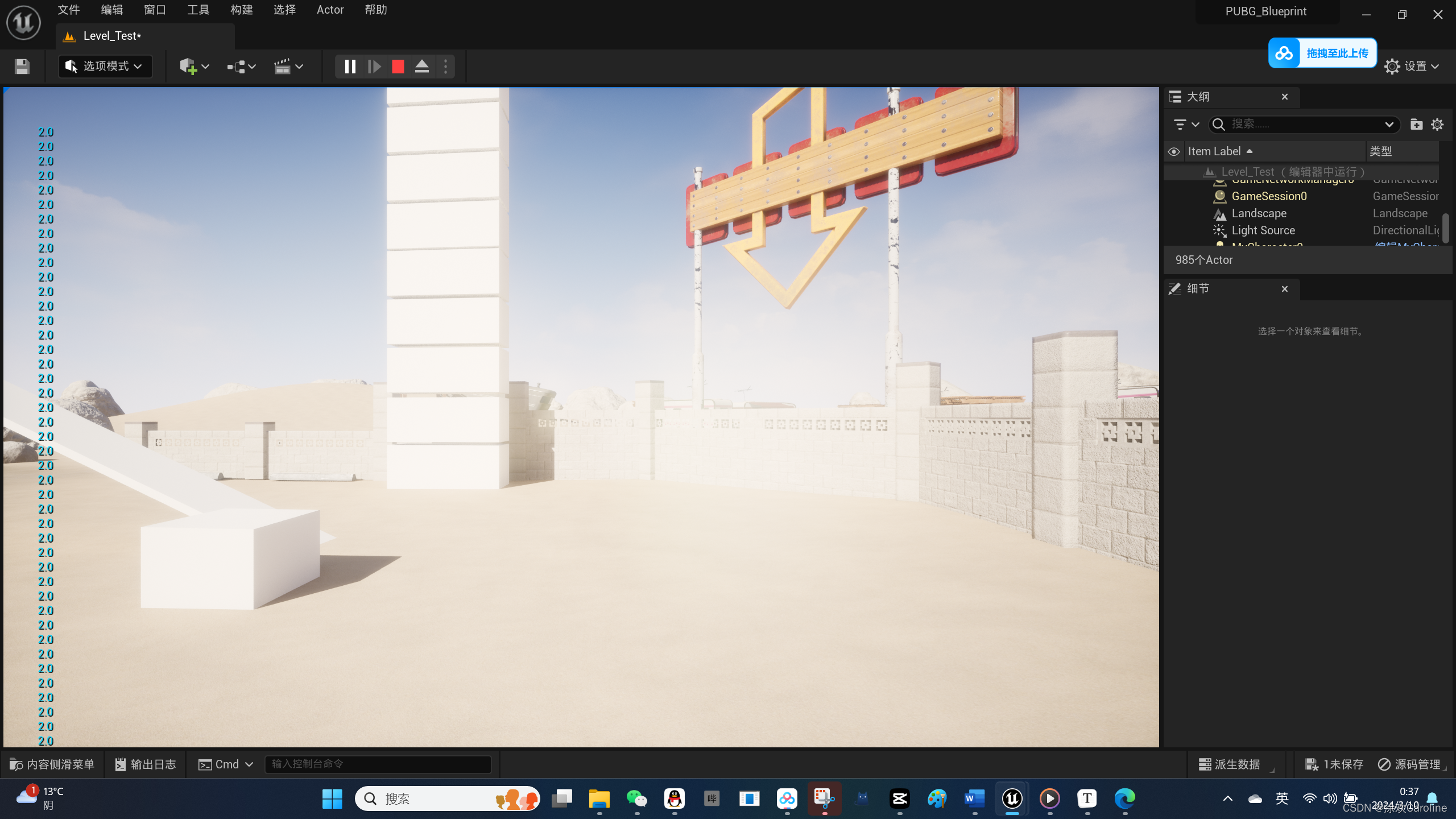1456x819 pixels.
Task: Open the Actor menu
Action: [330, 10]
